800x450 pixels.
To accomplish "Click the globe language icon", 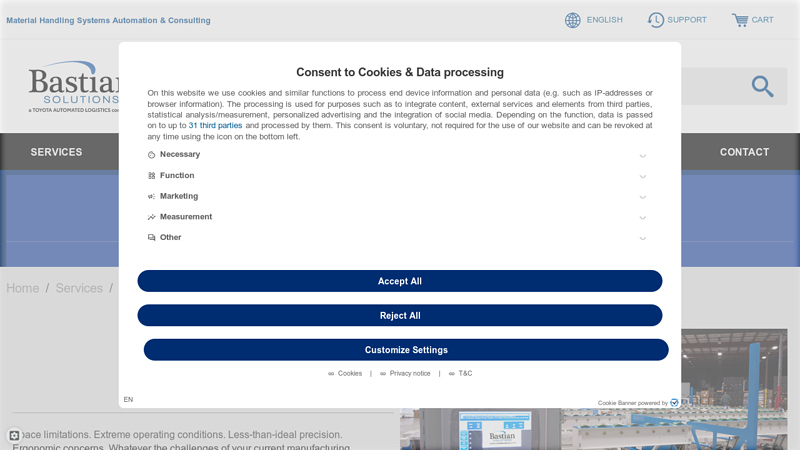I will coord(572,20).
